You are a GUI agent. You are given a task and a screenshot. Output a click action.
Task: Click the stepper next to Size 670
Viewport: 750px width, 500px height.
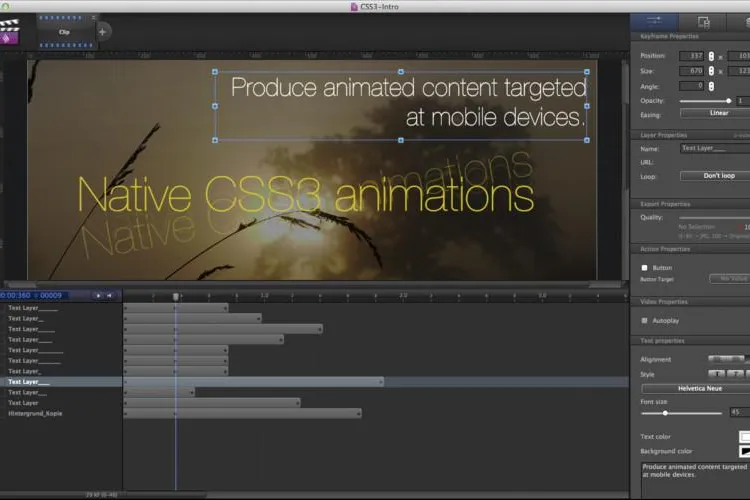[711, 71]
